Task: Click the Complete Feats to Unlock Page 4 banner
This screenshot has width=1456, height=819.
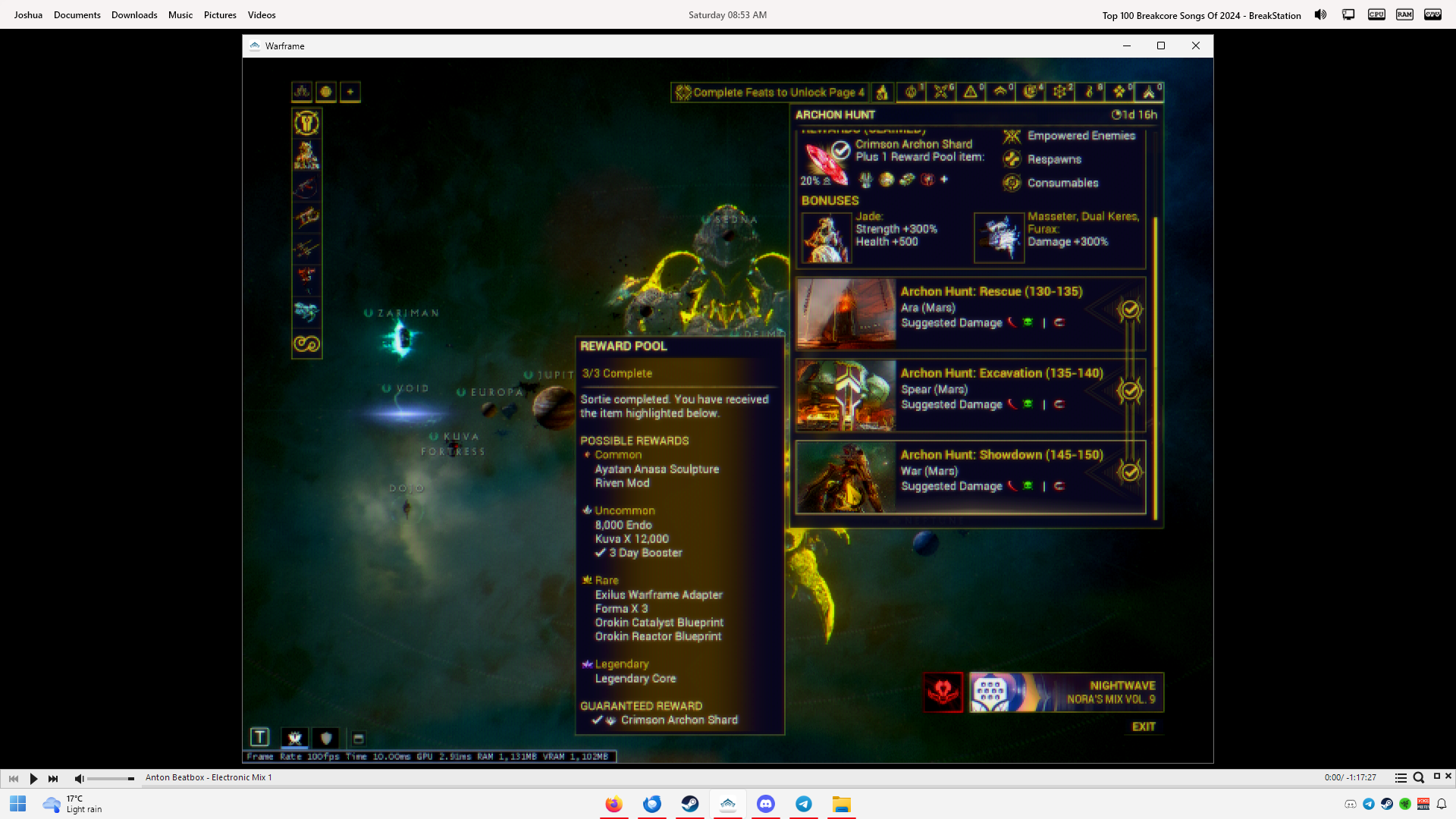Action: (x=770, y=93)
